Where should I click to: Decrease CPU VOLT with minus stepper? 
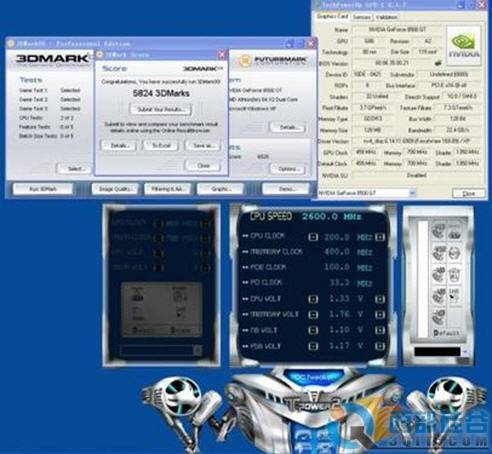click(x=313, y=299)
